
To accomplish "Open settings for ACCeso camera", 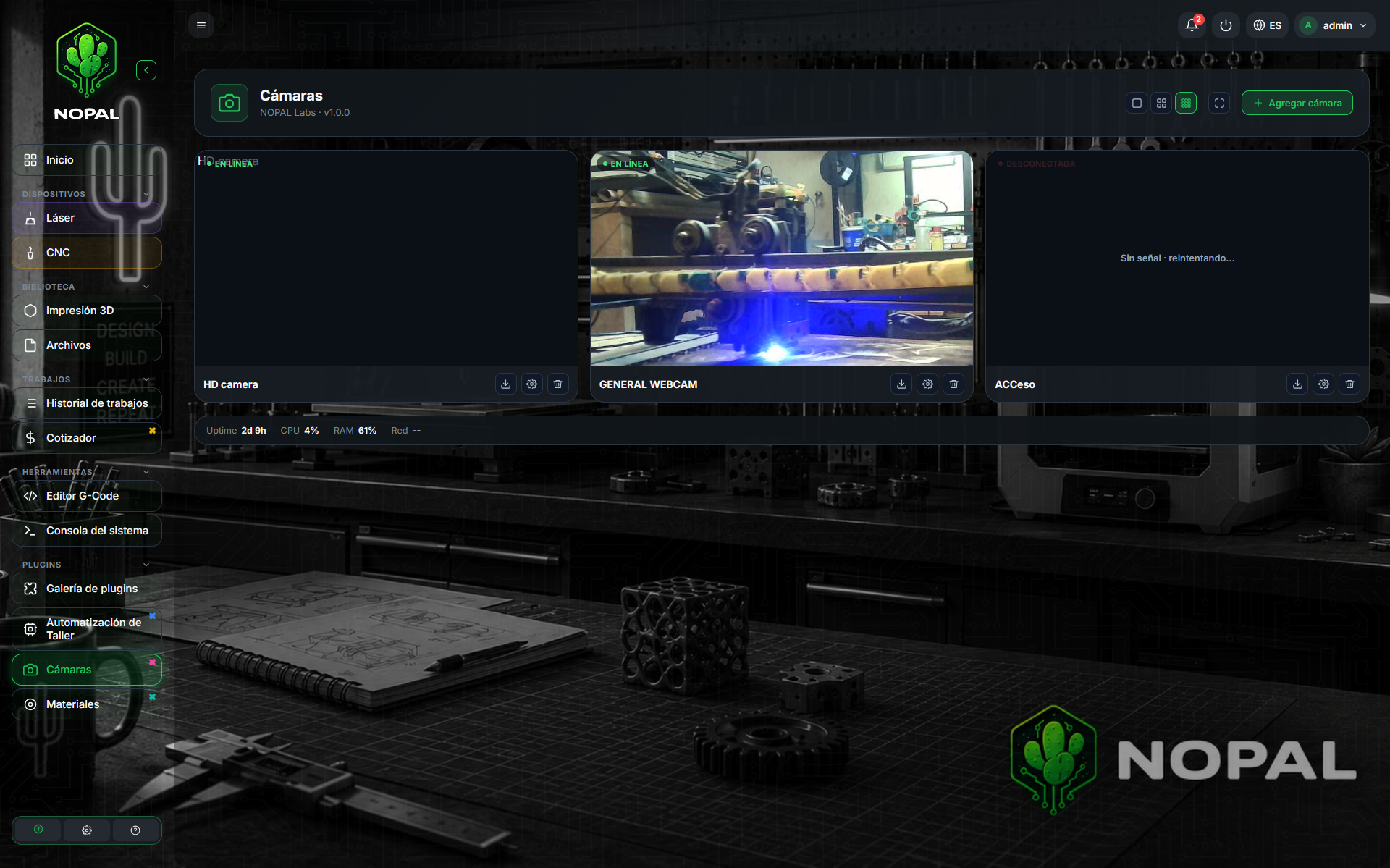I will click(1323, 384).
